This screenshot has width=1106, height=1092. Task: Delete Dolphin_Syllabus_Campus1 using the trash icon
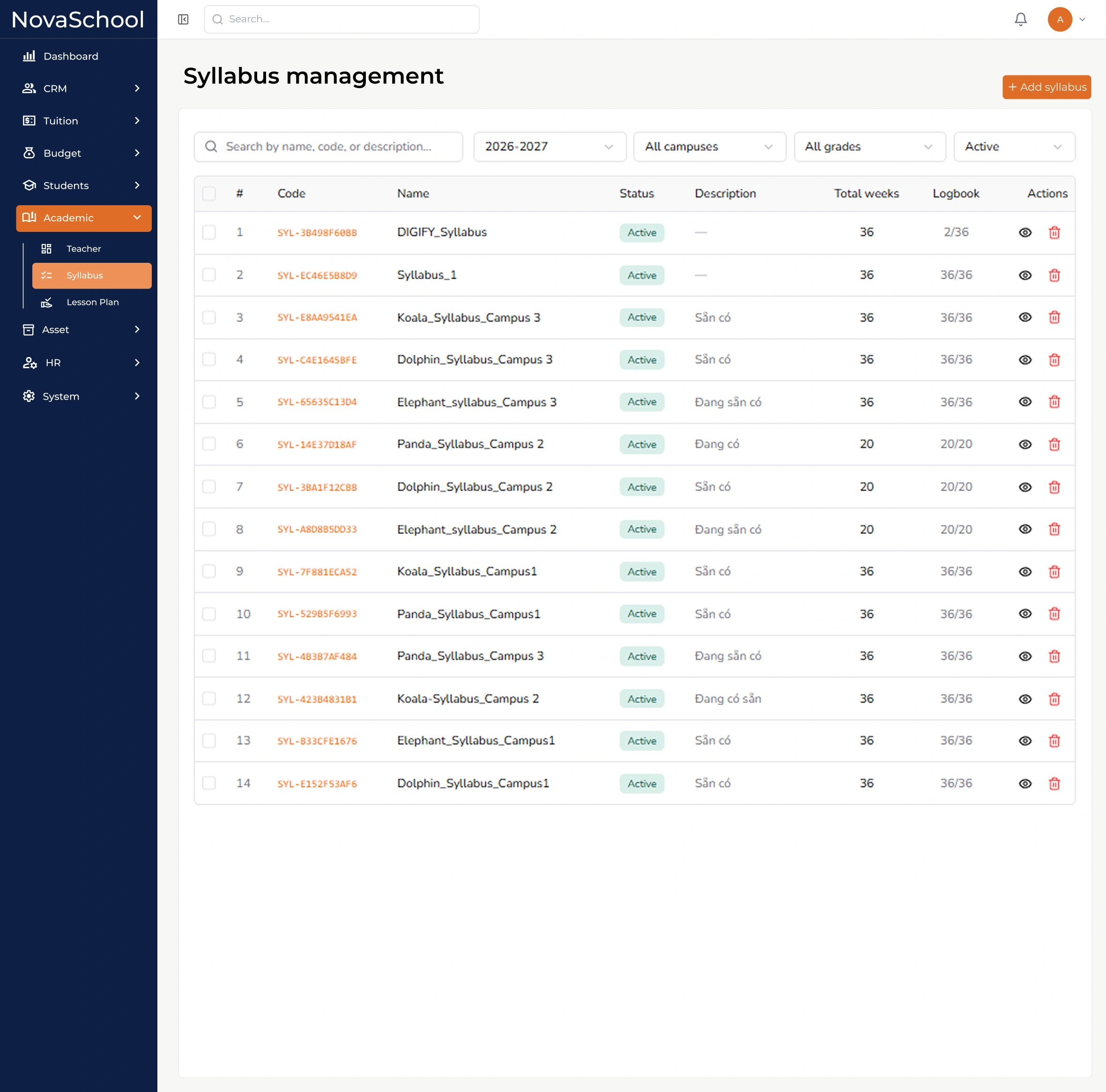coord(1054,783)
